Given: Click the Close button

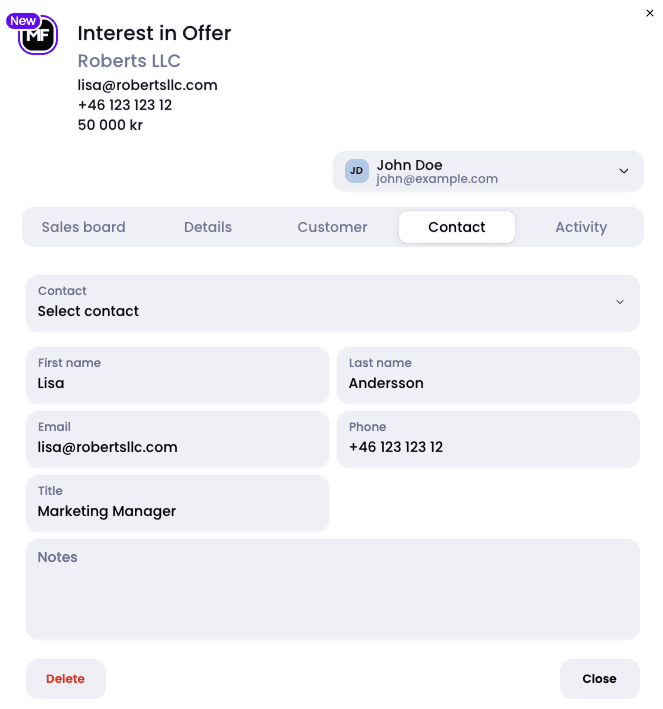Looking at the screenshot, I should [x=599, y=679].
